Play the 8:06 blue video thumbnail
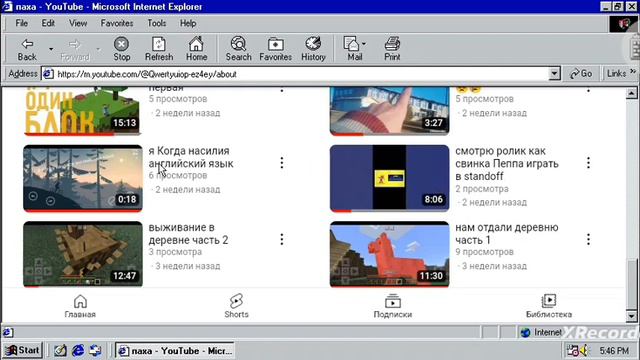 389,178
